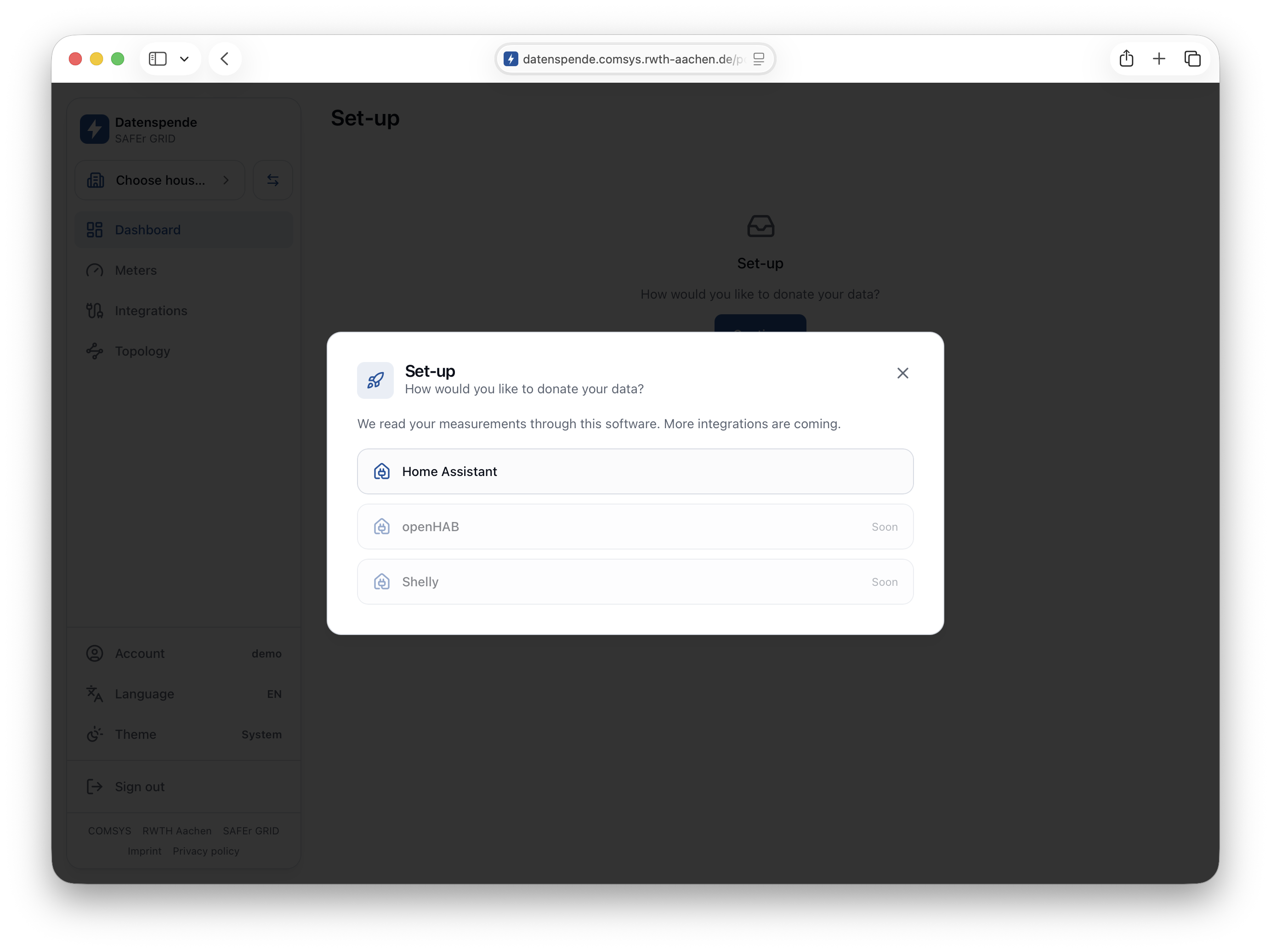1271x952 pixels.
Task: Click the 'EN' language value
Action: (274, 694)
